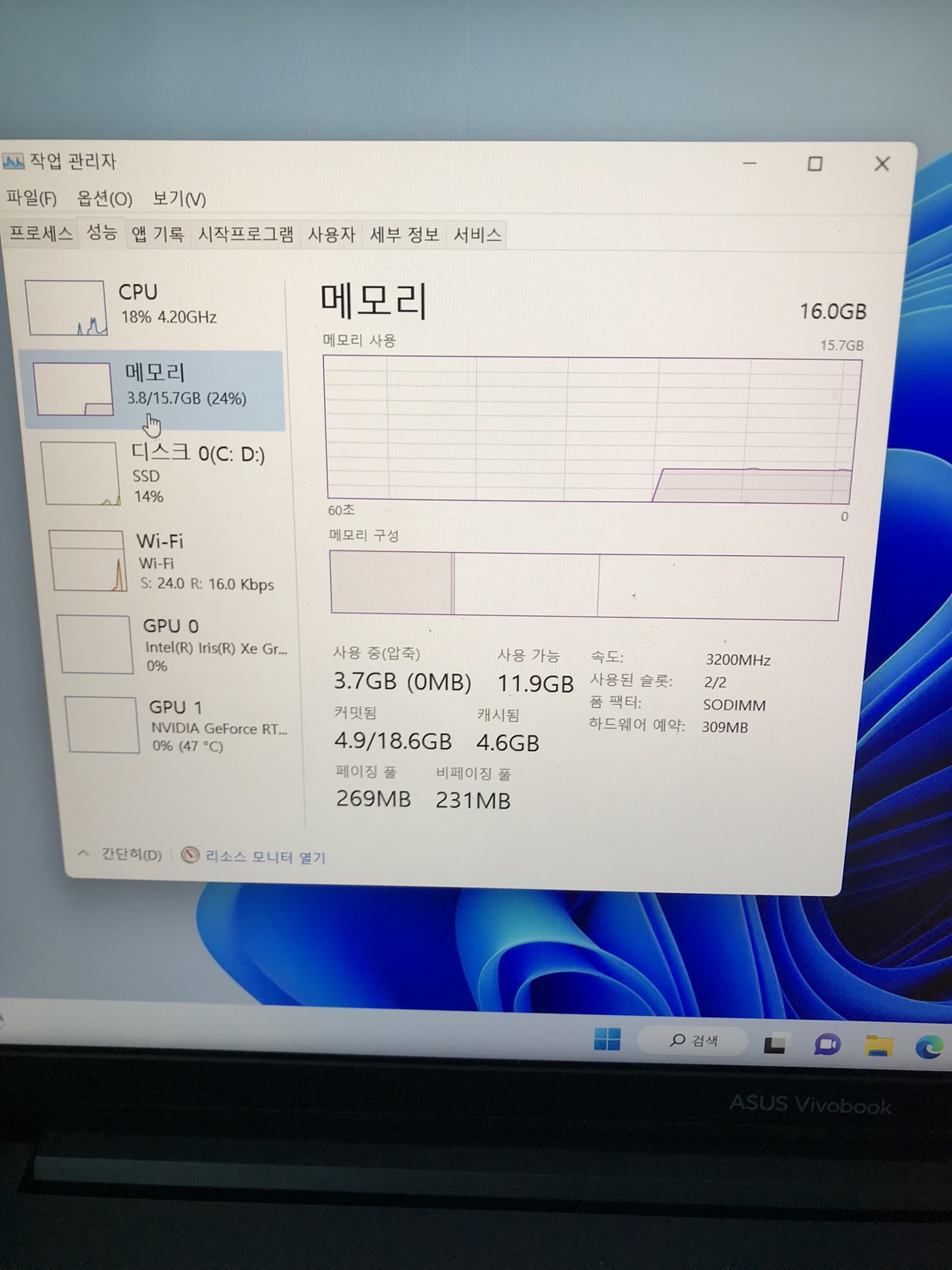Viewport: 952px width, 1270px height.
Task: Open the Windows Start menu
Action: (x=607, y=1038)
